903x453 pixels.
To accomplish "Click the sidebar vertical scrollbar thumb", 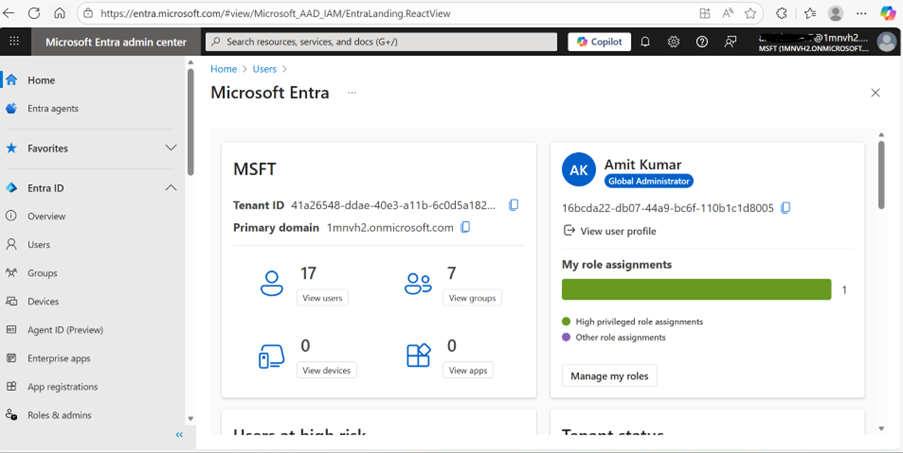I will pos(191,121).
